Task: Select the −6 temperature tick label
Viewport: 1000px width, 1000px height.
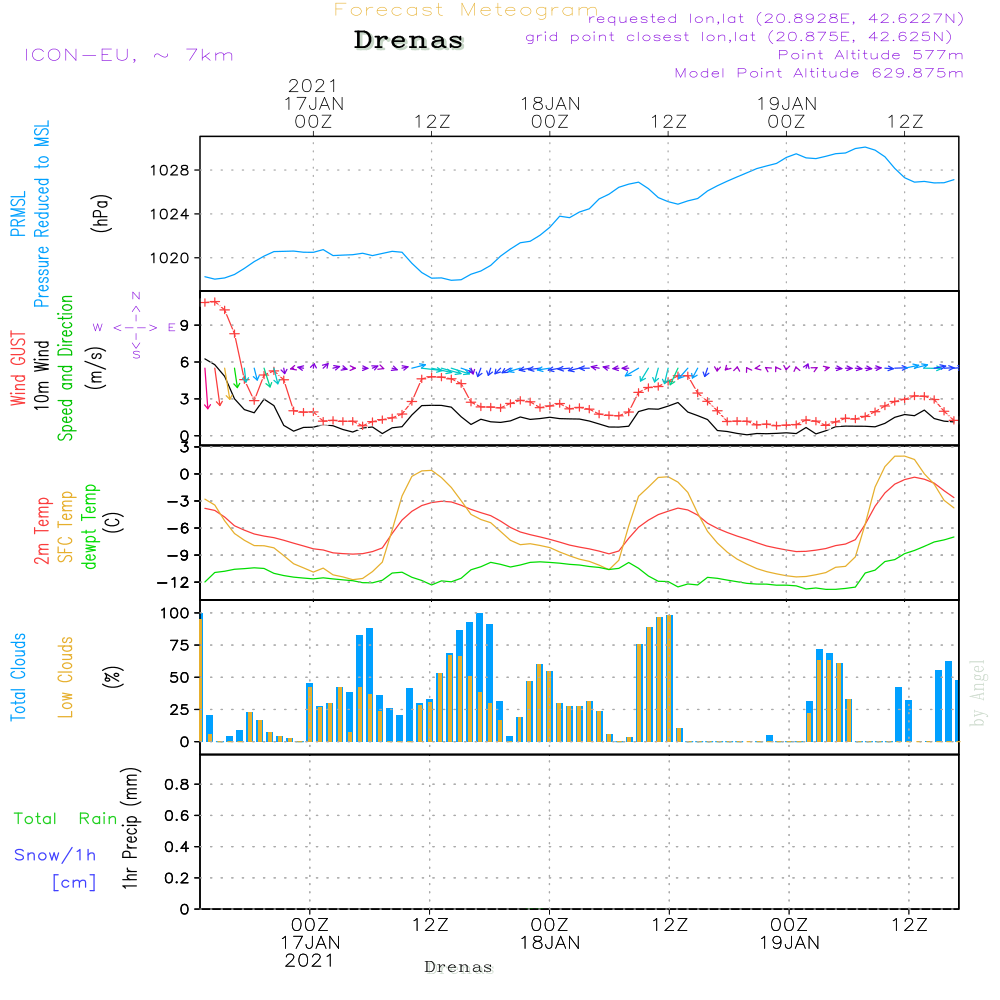Action: (178, 528)
